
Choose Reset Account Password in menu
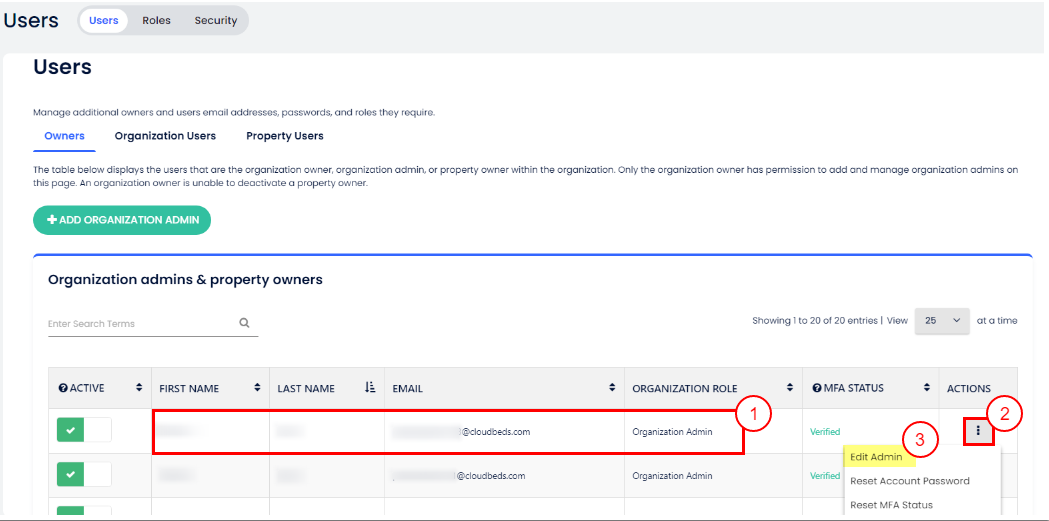click(x=909, y=481)
